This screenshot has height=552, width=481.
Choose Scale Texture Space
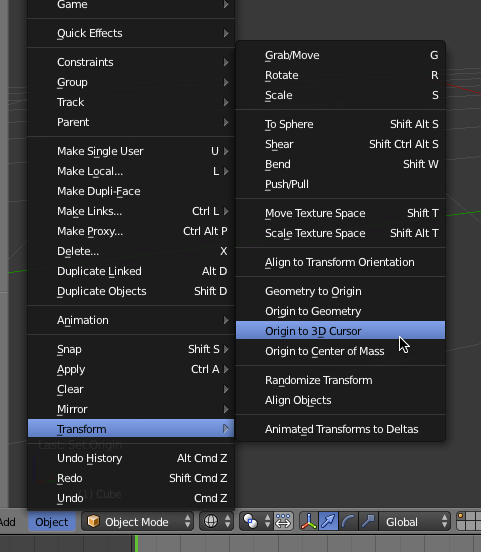pyautogui.click(x=341, y=233)
